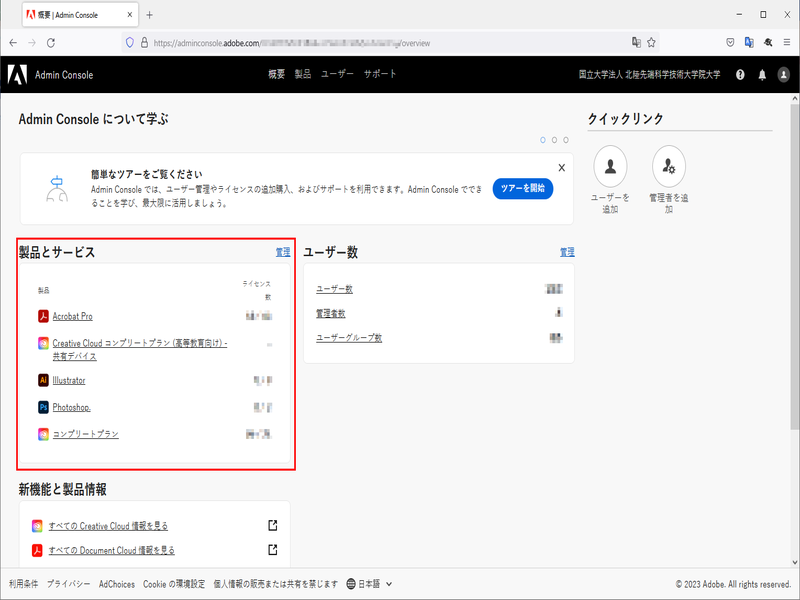800x600 pixels.
Task: Select the second carousel dot indicator
Action: [554, 140]
